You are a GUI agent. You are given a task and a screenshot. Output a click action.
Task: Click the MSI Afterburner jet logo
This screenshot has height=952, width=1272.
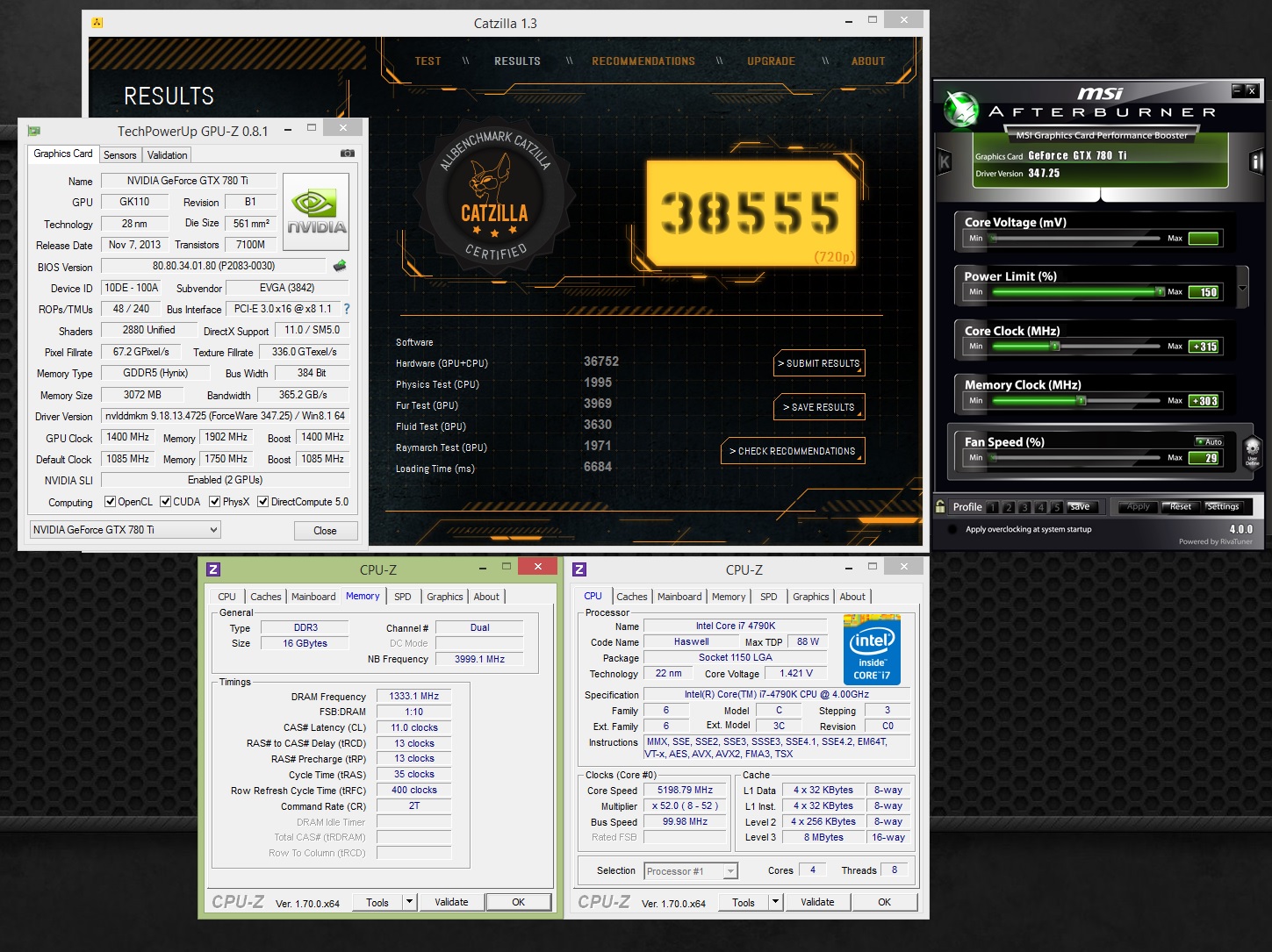961,110
